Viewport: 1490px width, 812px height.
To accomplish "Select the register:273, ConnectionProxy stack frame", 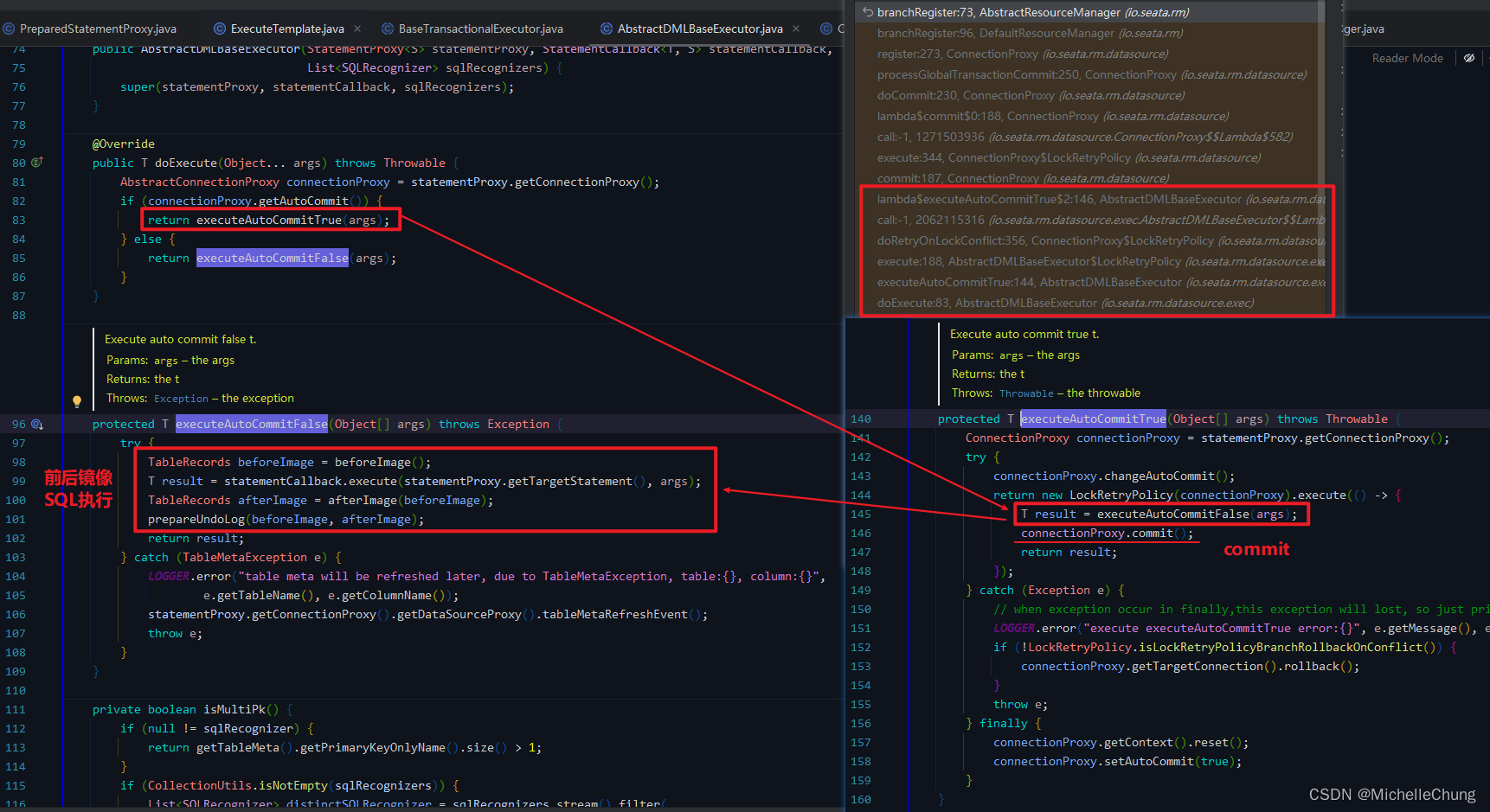I will click(x=1090, y=54).
